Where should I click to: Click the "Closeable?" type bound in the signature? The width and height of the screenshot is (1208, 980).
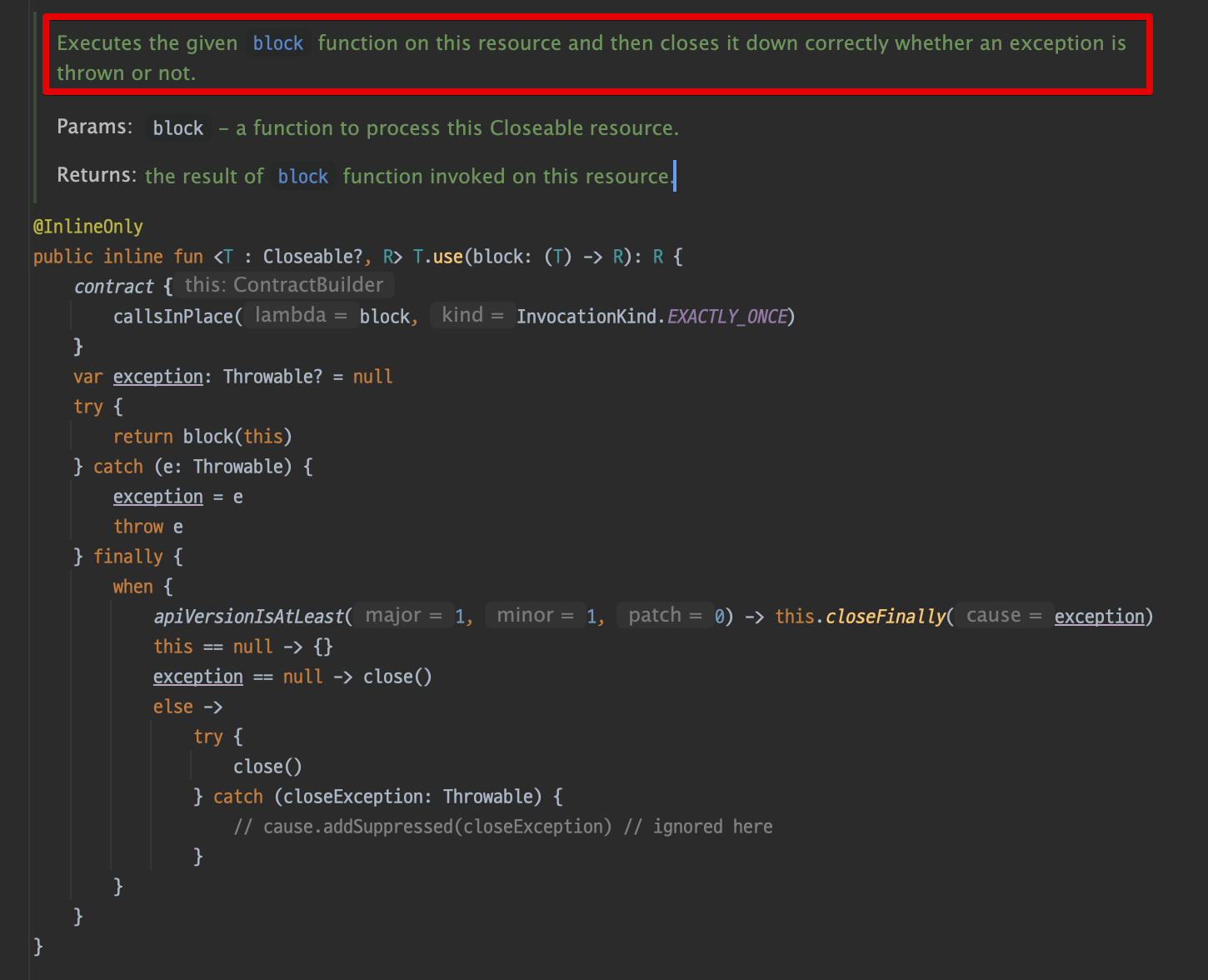click(x=313, y=257)
